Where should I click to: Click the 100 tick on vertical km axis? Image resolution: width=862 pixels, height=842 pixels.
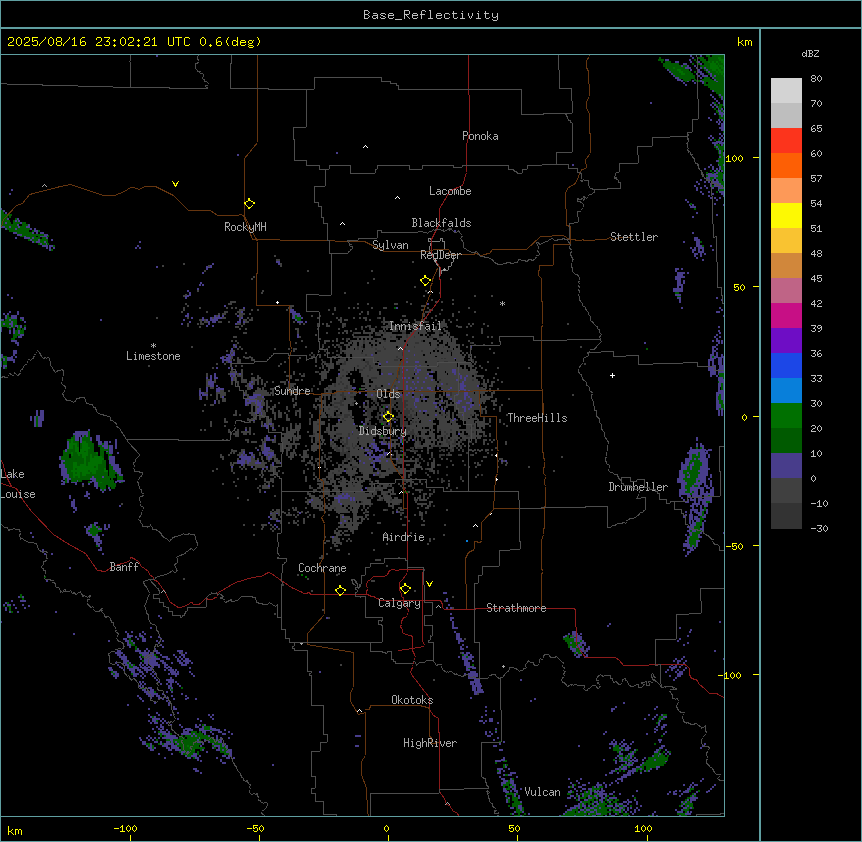(734, 158)
